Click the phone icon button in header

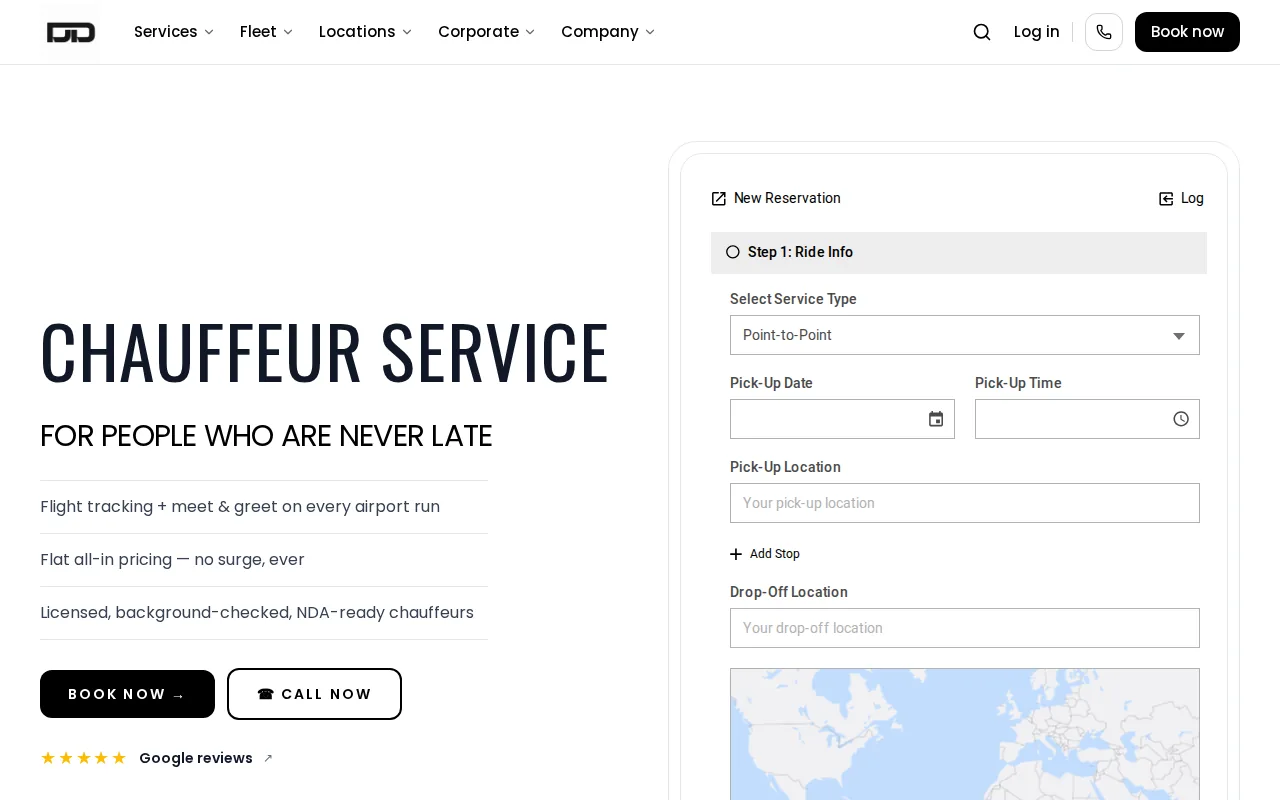click(1104, 32)
